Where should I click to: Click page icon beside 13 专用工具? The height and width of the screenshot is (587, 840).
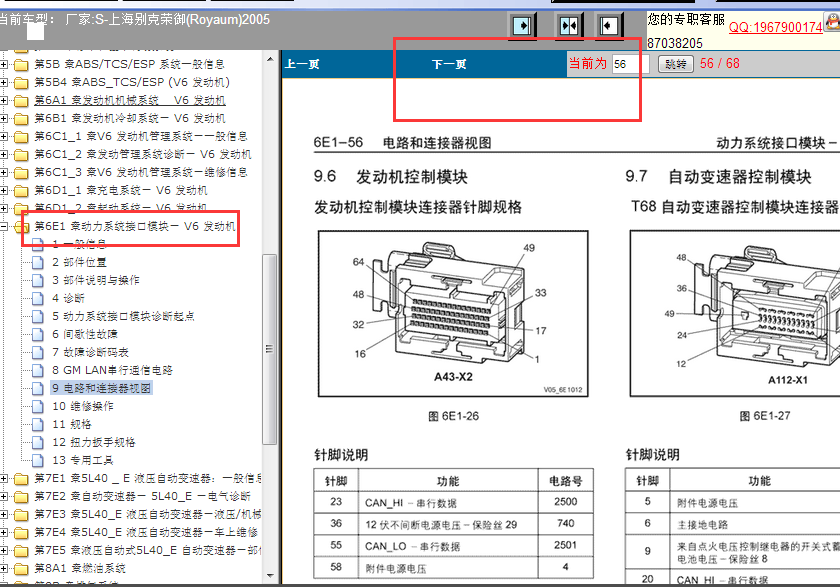[38, 460]
